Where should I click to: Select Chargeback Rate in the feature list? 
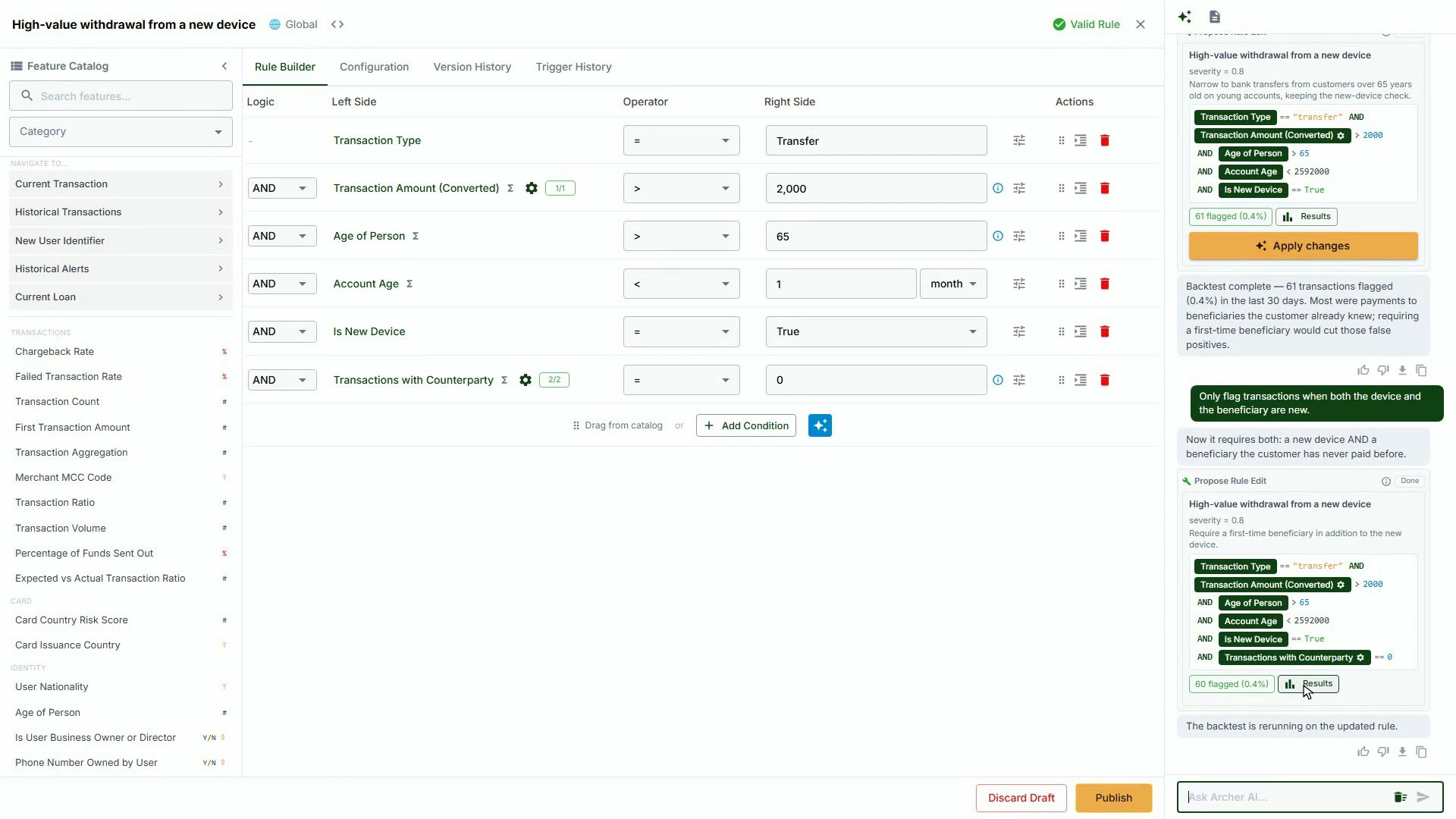click(x=55, y=352)
